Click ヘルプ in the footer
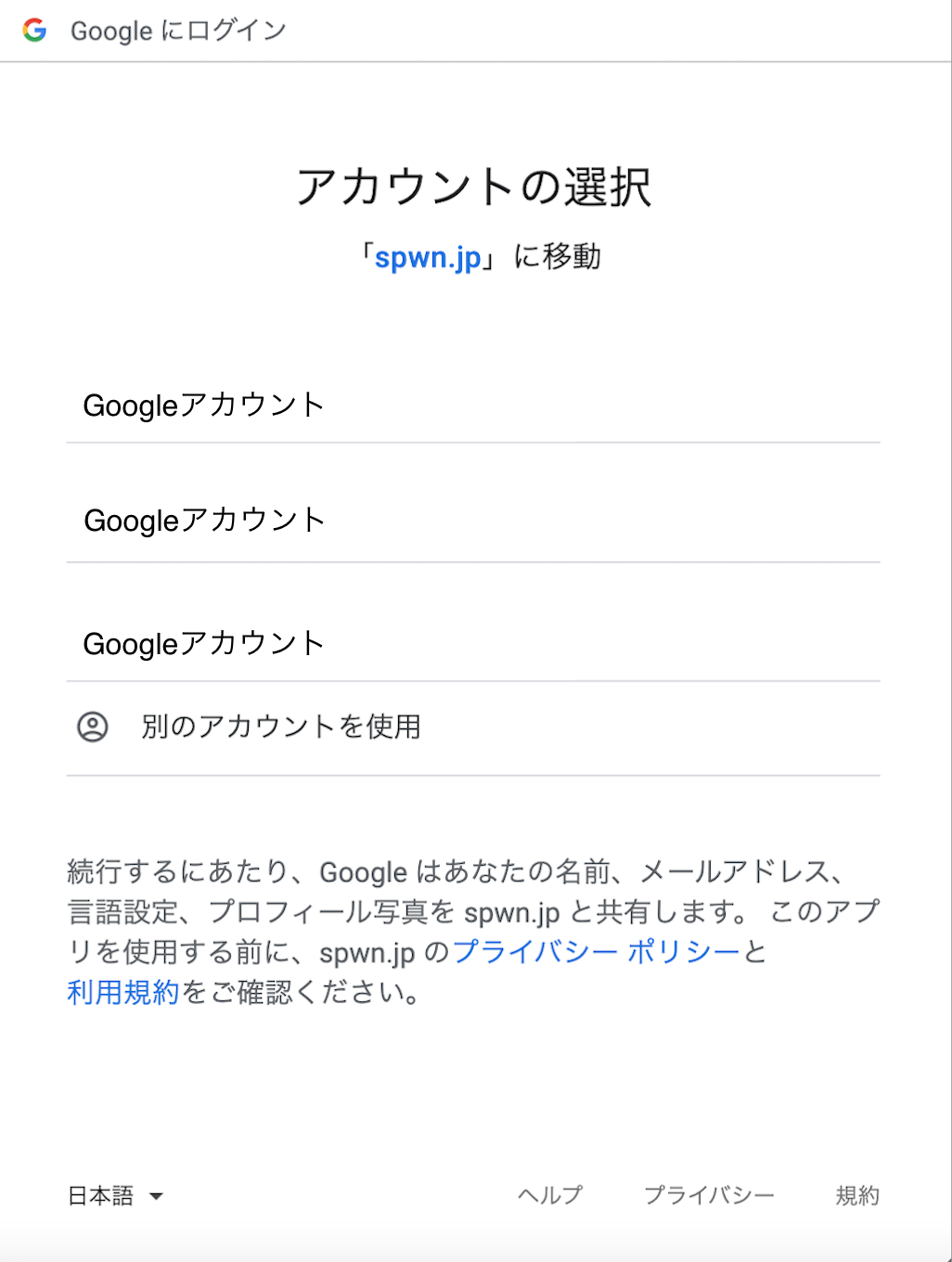The height and width of the screenshot is (1262, 952). click(x=550, y=1195)
